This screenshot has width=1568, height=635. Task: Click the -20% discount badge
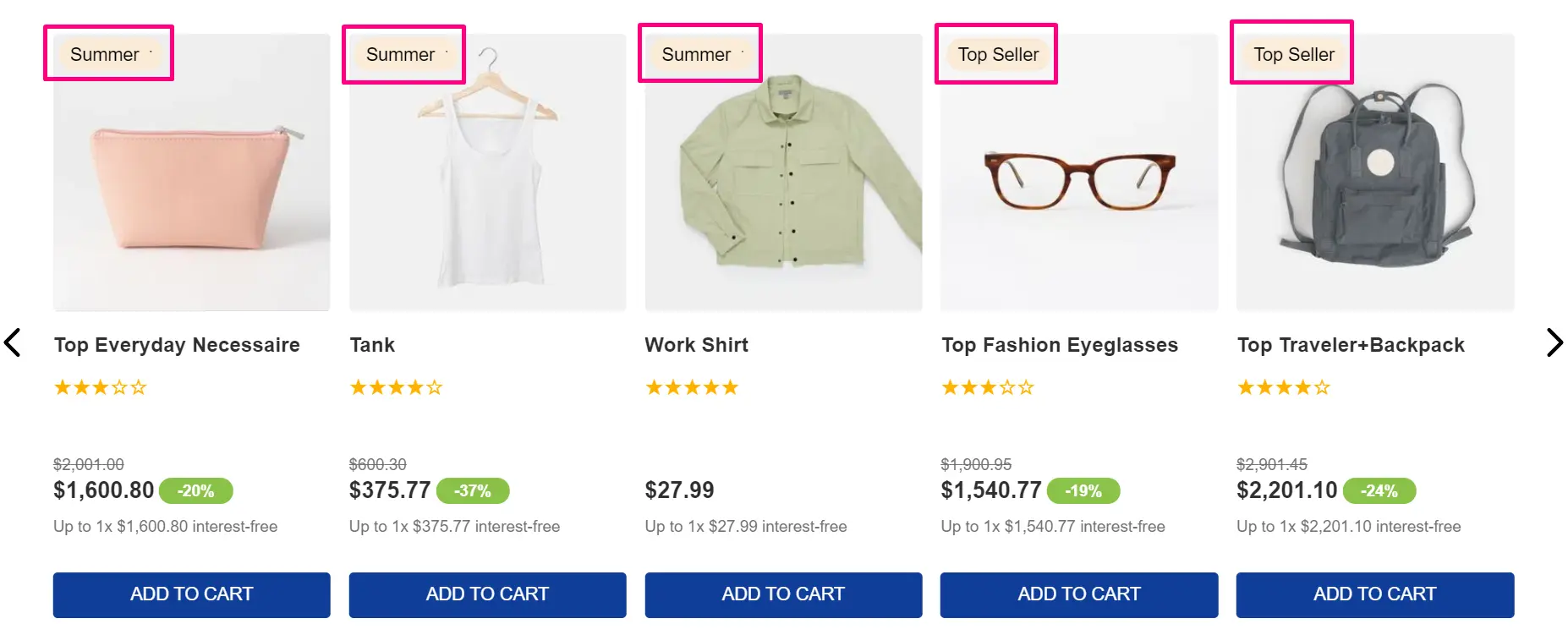point(195,491)
